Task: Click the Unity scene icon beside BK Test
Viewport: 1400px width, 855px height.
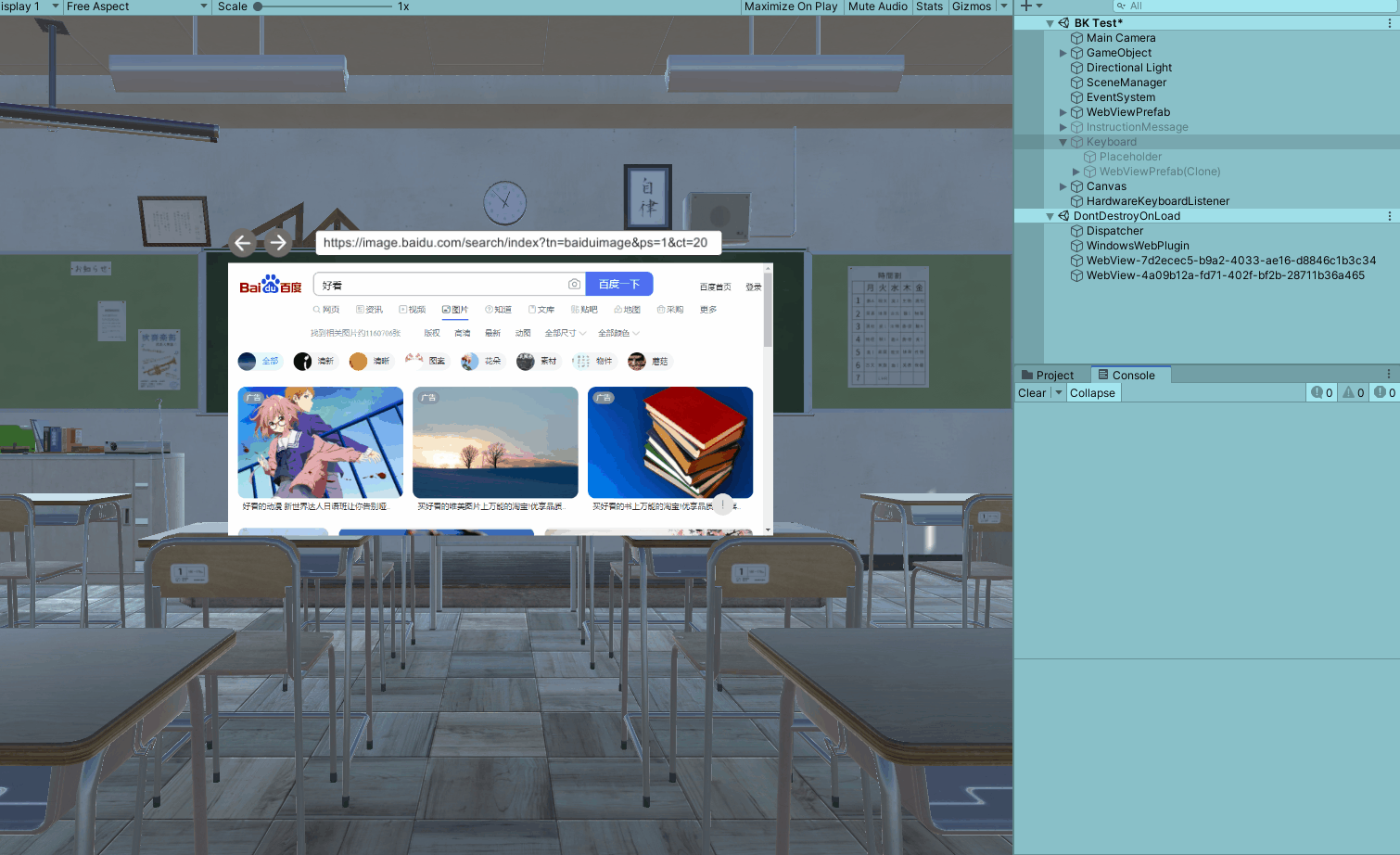Action: [1063, 23]
